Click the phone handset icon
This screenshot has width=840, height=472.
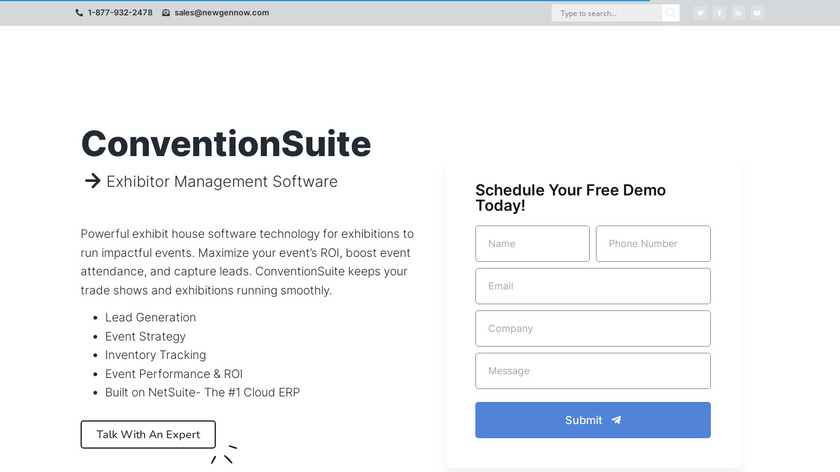tap(80, 13)
